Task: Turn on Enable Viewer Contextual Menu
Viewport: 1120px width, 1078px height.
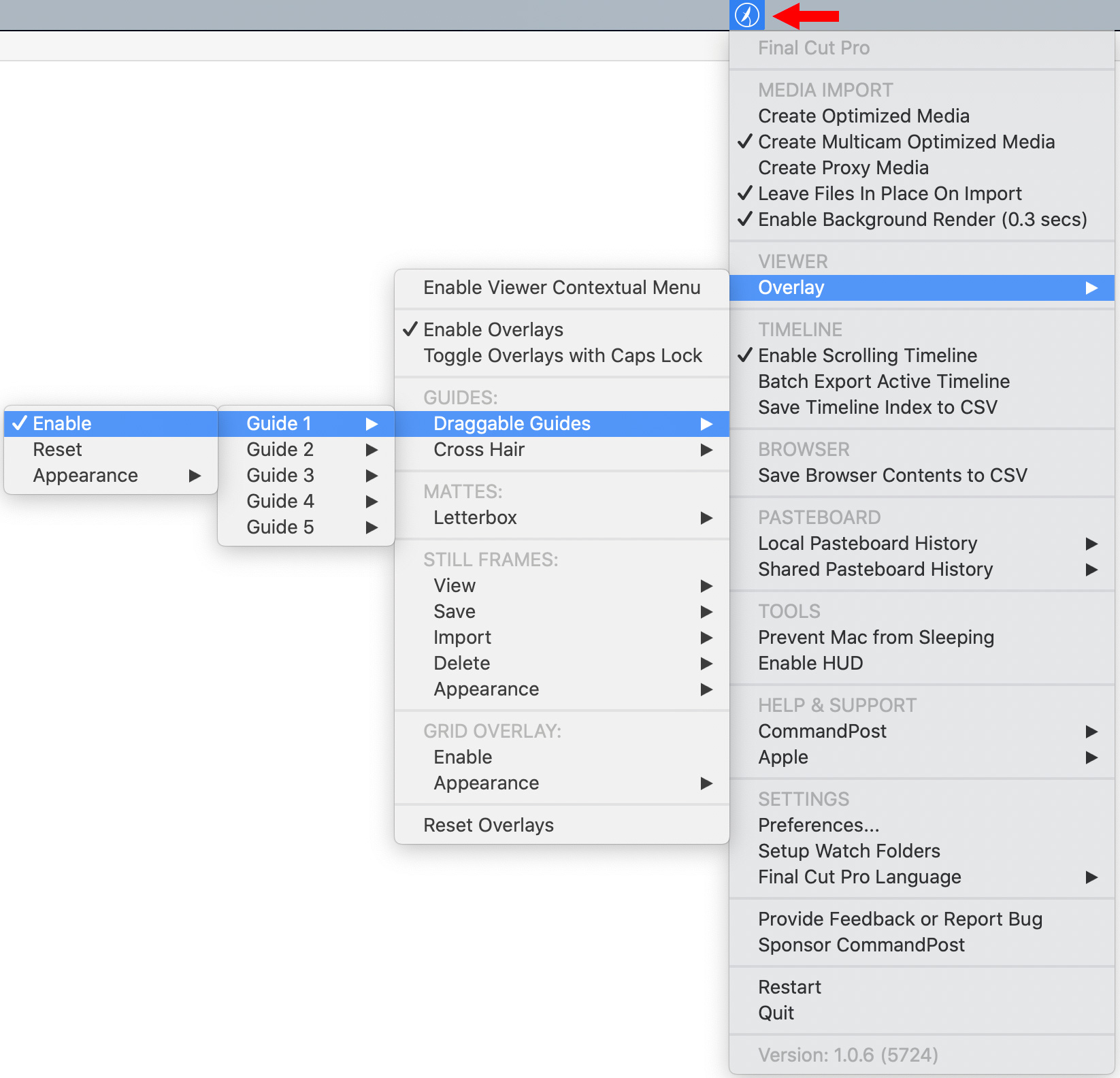Action: [562, 287]
